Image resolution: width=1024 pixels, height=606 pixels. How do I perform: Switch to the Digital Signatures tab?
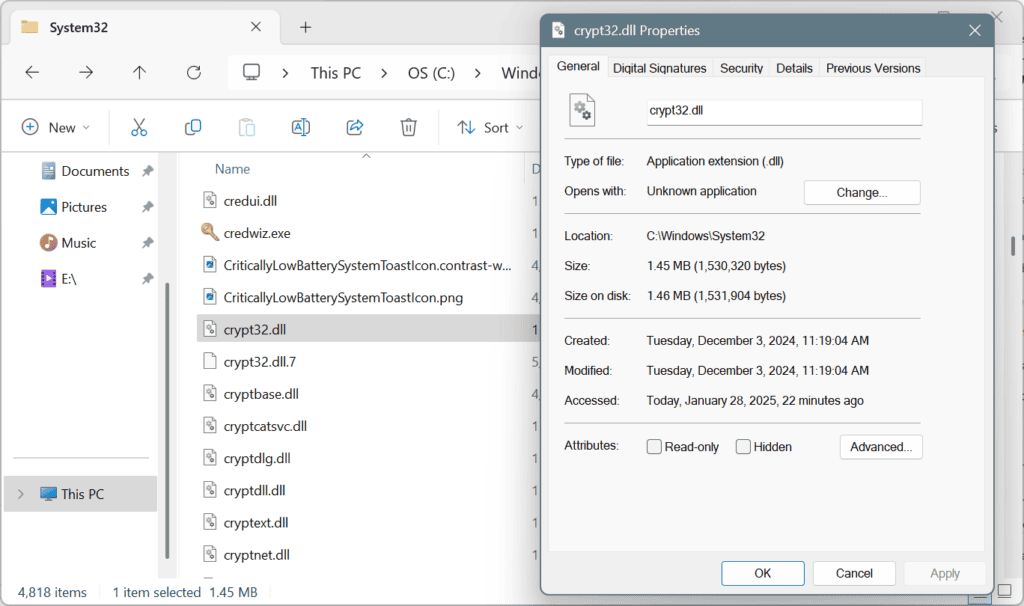pos(658,67)
